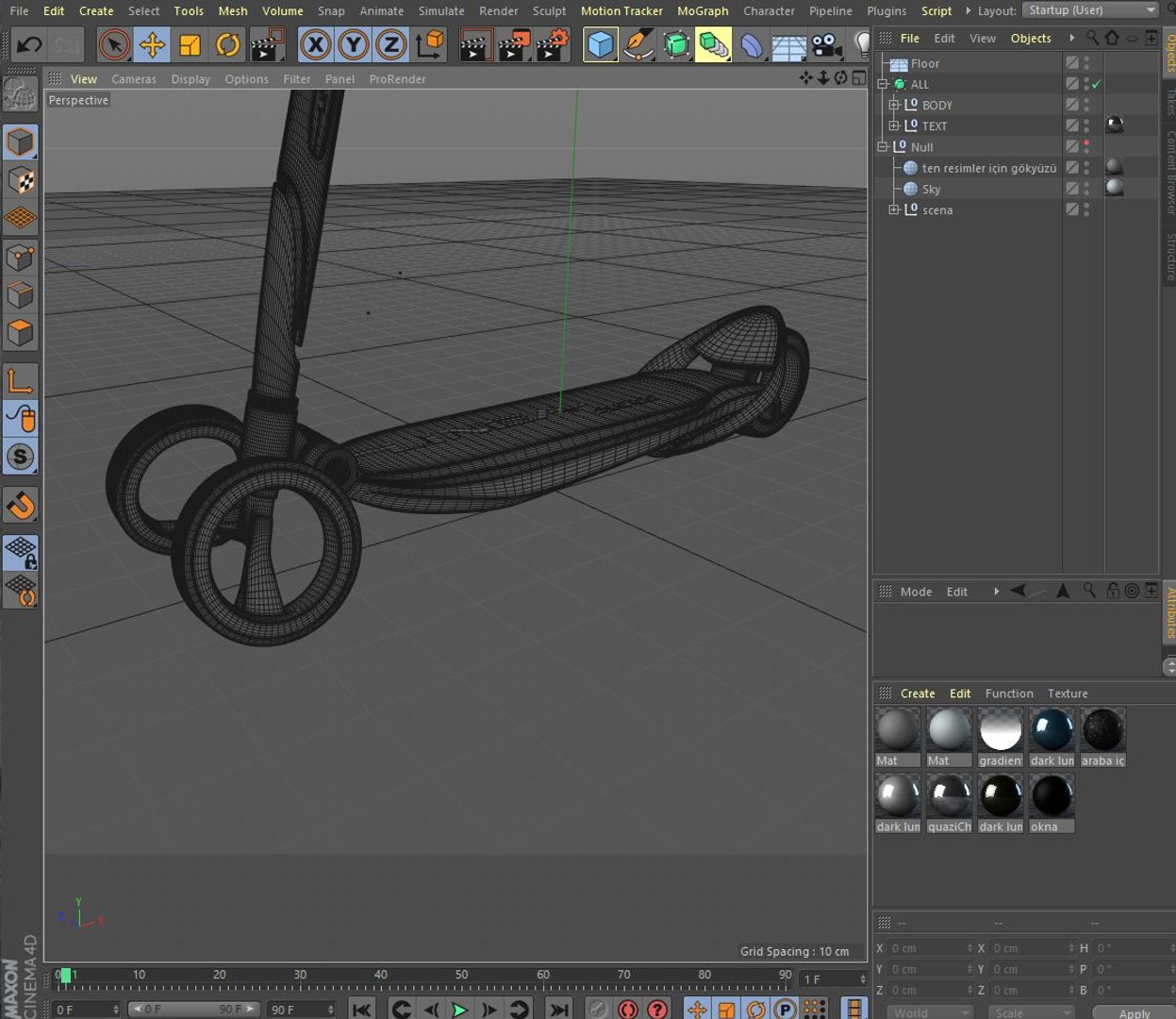
Task: Open Render Settings gear clapperboard icon
Action: (553, 44)
